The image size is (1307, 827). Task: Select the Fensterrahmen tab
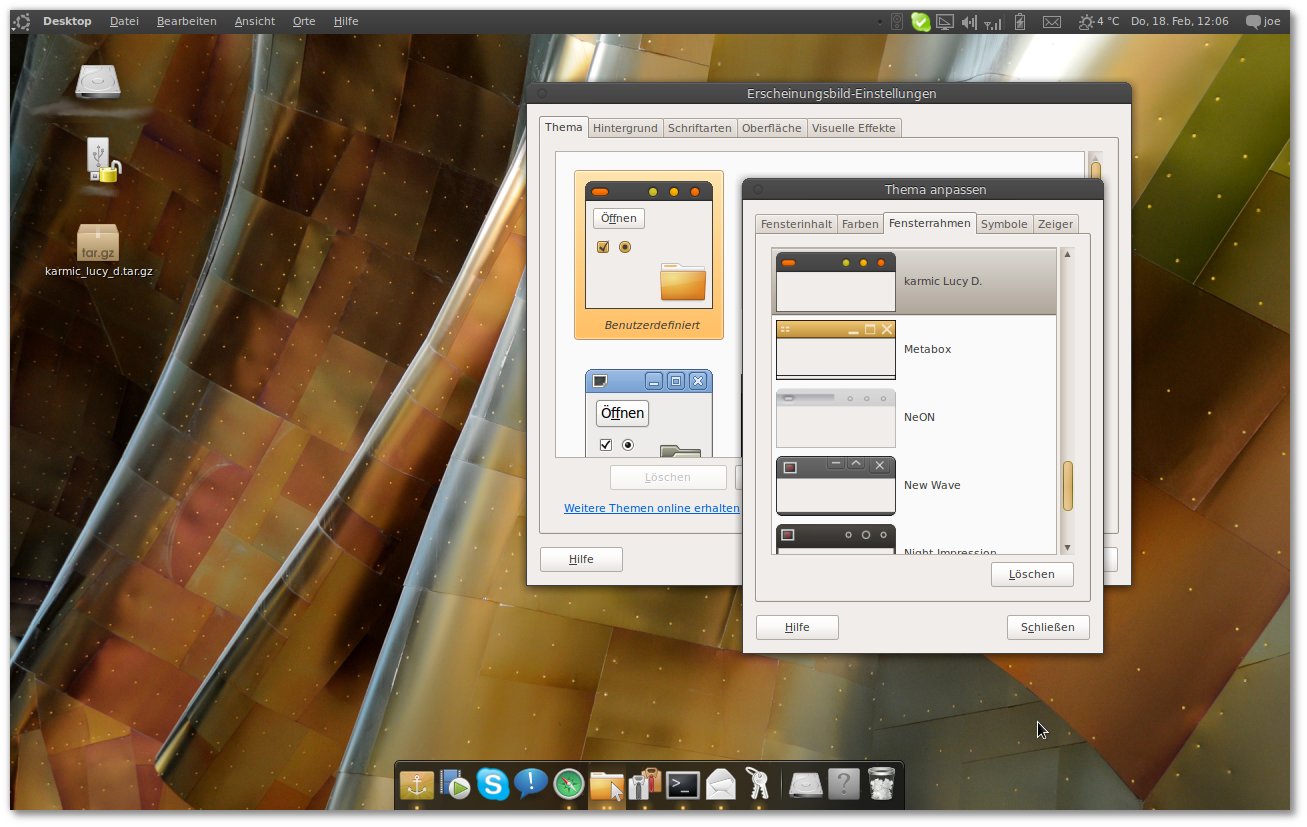(930, 223)
